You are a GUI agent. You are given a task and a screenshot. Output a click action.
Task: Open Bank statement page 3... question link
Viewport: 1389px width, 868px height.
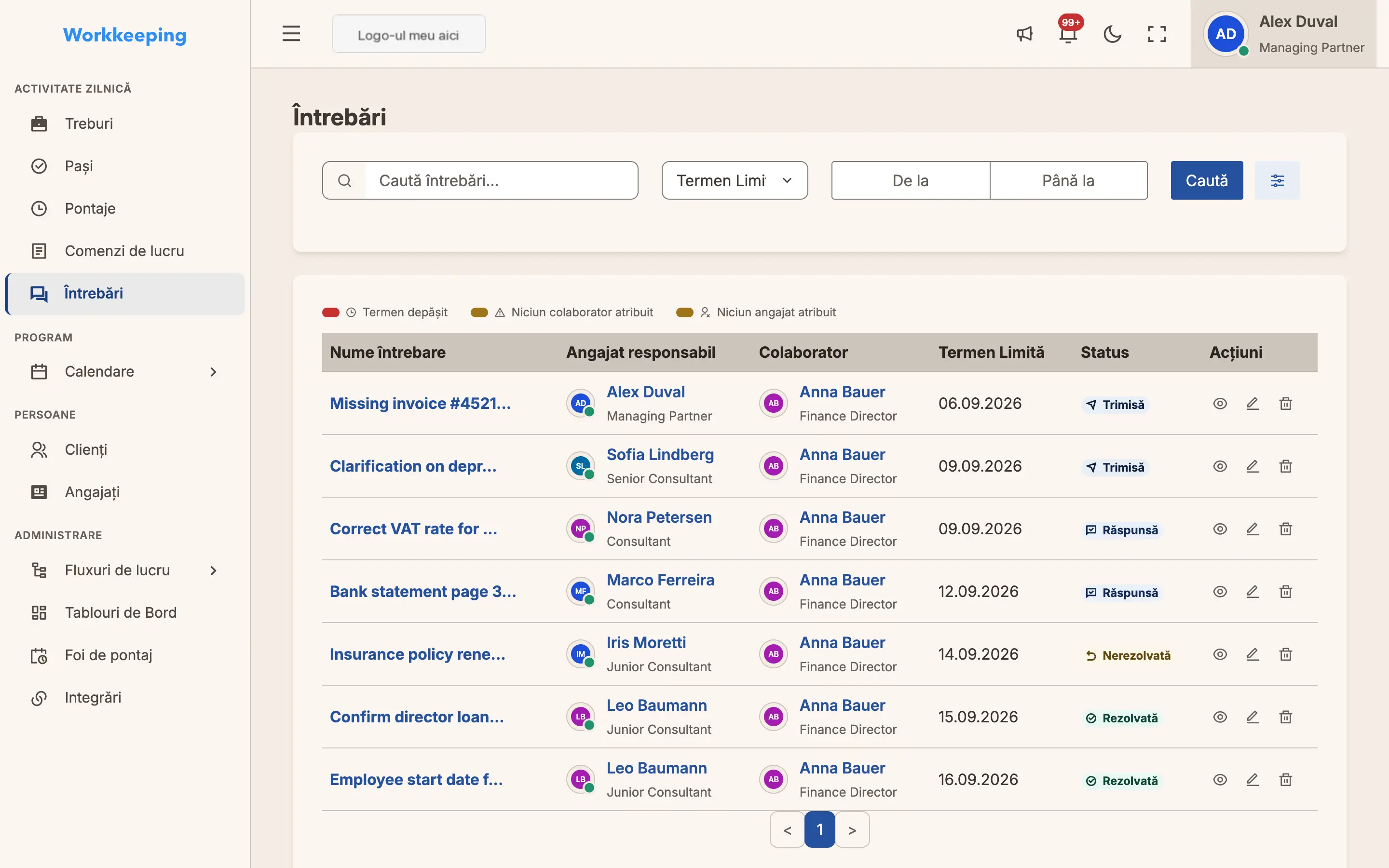[x=423, y=591]
